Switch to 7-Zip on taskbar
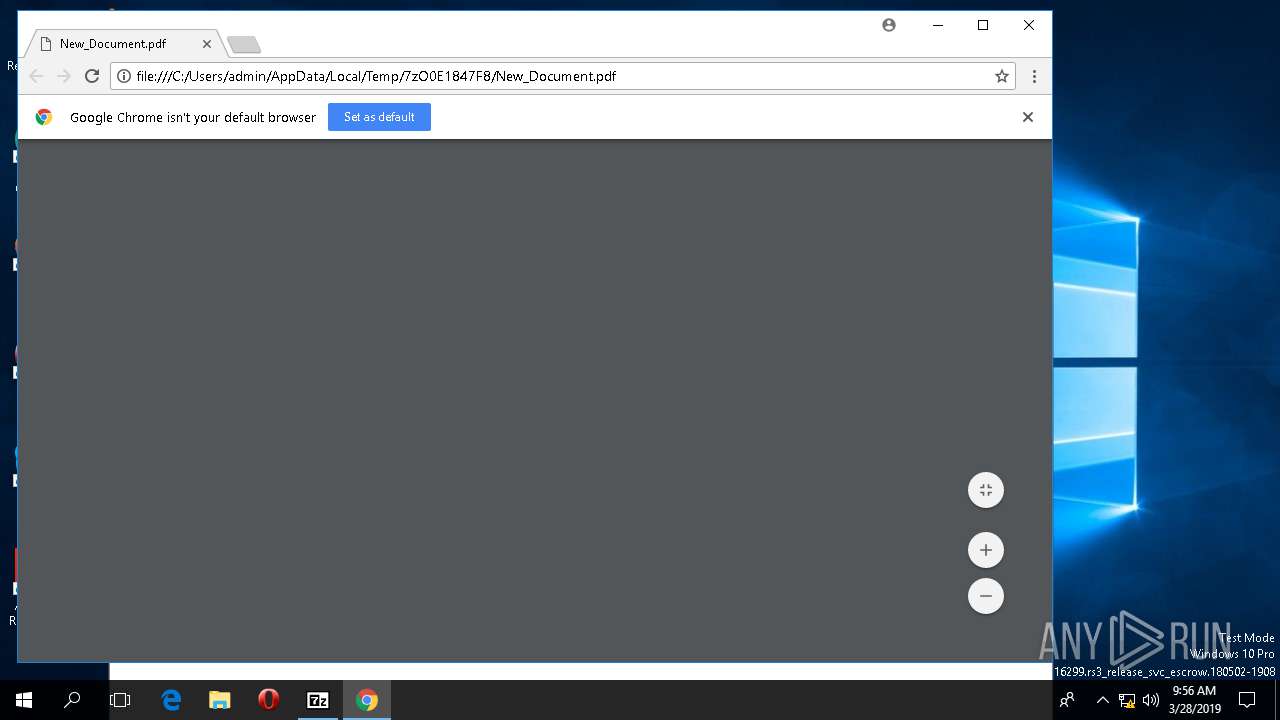Screen dimensions: 1280x720 coord(318,700)
